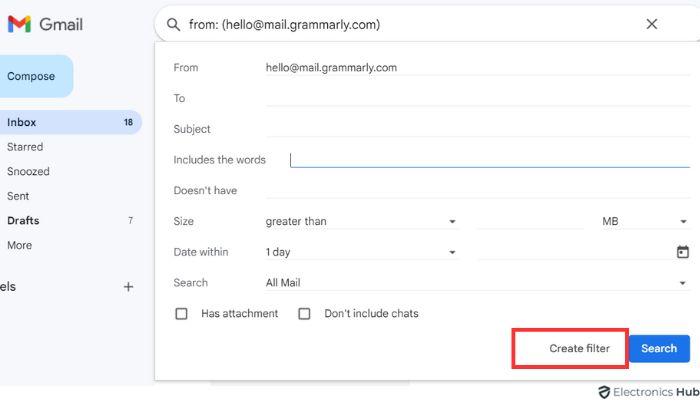This screenshot has width=700, height=400.
Task: Click the Doesn't have input field
Action: 477,191
